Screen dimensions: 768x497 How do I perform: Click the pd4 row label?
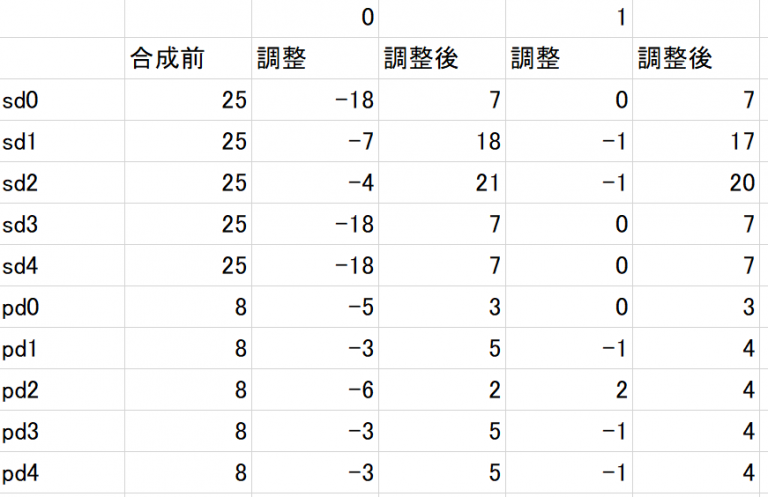(x=62, y=473)
